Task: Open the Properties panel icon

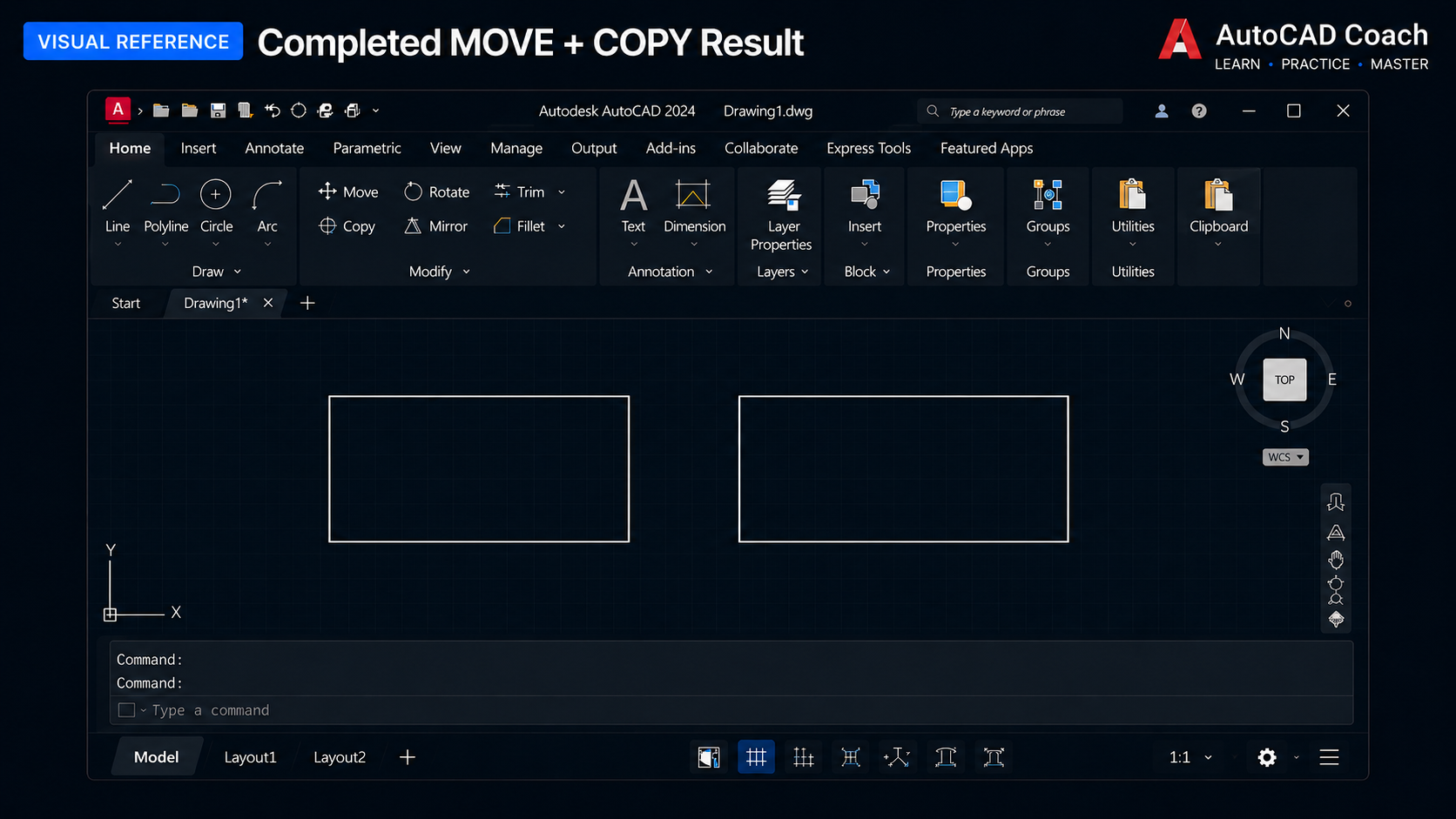Action: [955, 207]
